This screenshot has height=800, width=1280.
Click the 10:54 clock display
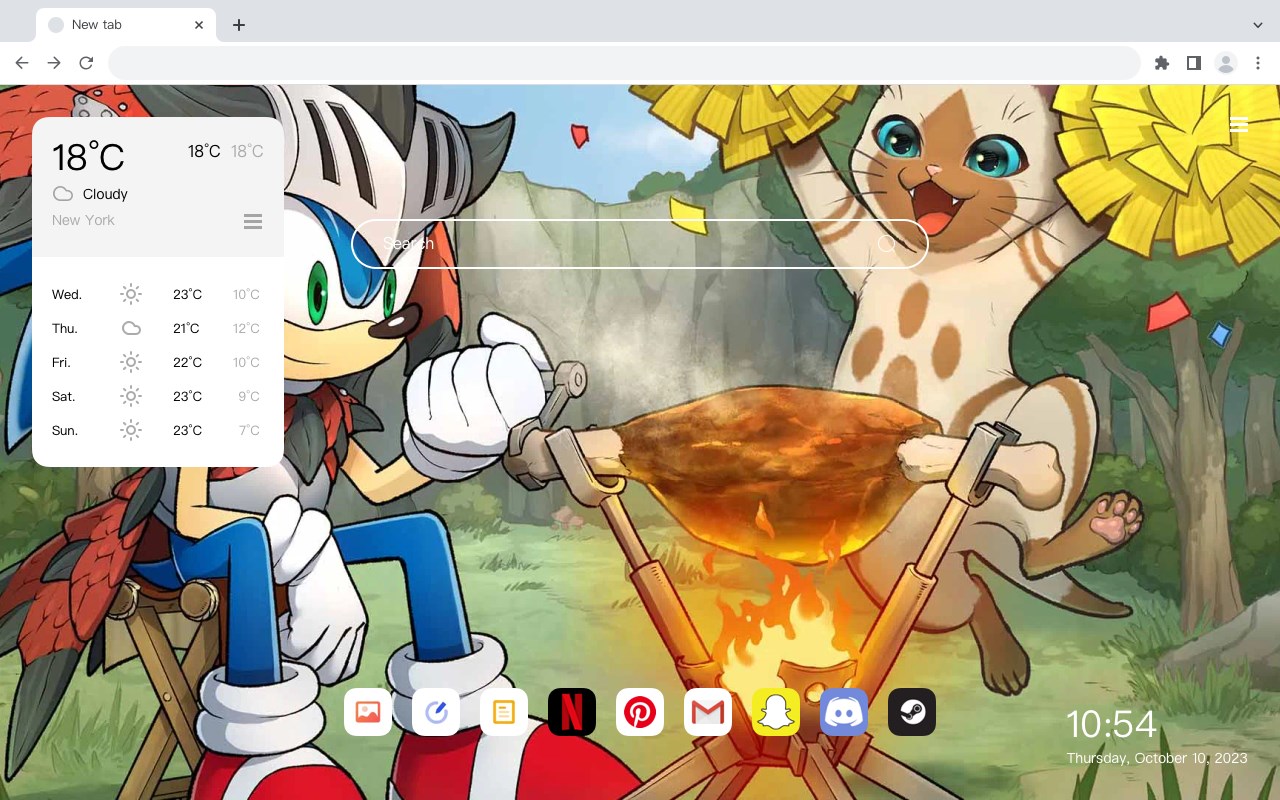point(1111,724)
